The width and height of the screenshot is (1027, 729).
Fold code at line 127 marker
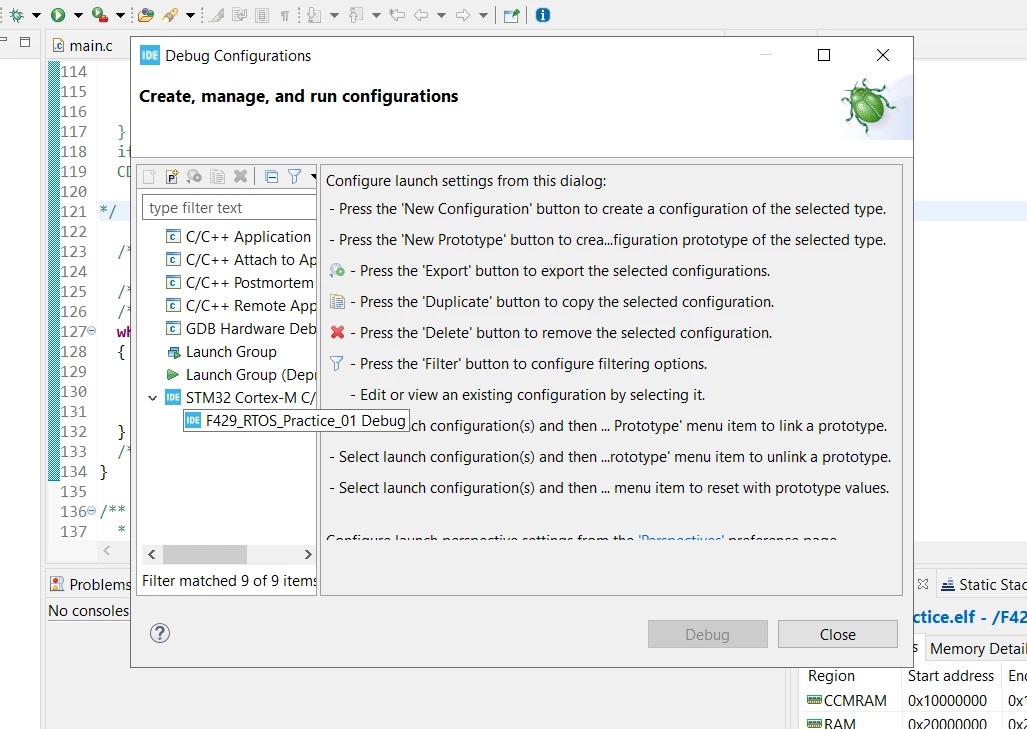(x=92, y=331)
